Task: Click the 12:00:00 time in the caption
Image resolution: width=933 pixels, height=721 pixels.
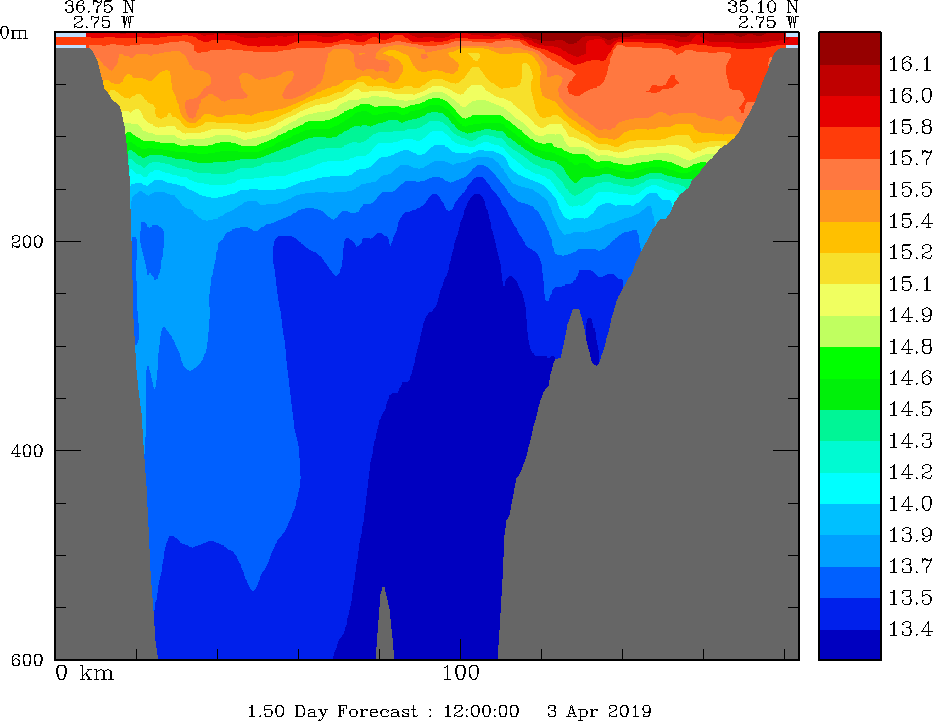Action: [481, 711]
